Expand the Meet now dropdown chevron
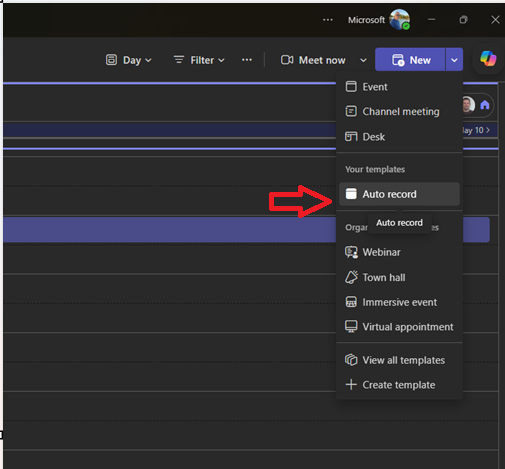Viewport: 505px width, 469px height. tap(363, 60)
